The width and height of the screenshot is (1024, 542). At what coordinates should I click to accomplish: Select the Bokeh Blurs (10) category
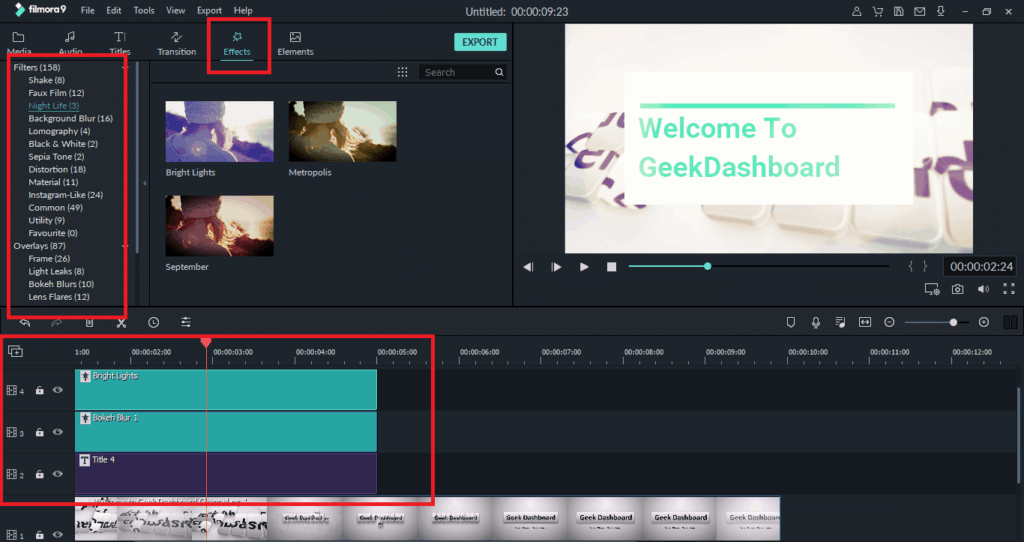pyautogui.click(x=61, y=284)
